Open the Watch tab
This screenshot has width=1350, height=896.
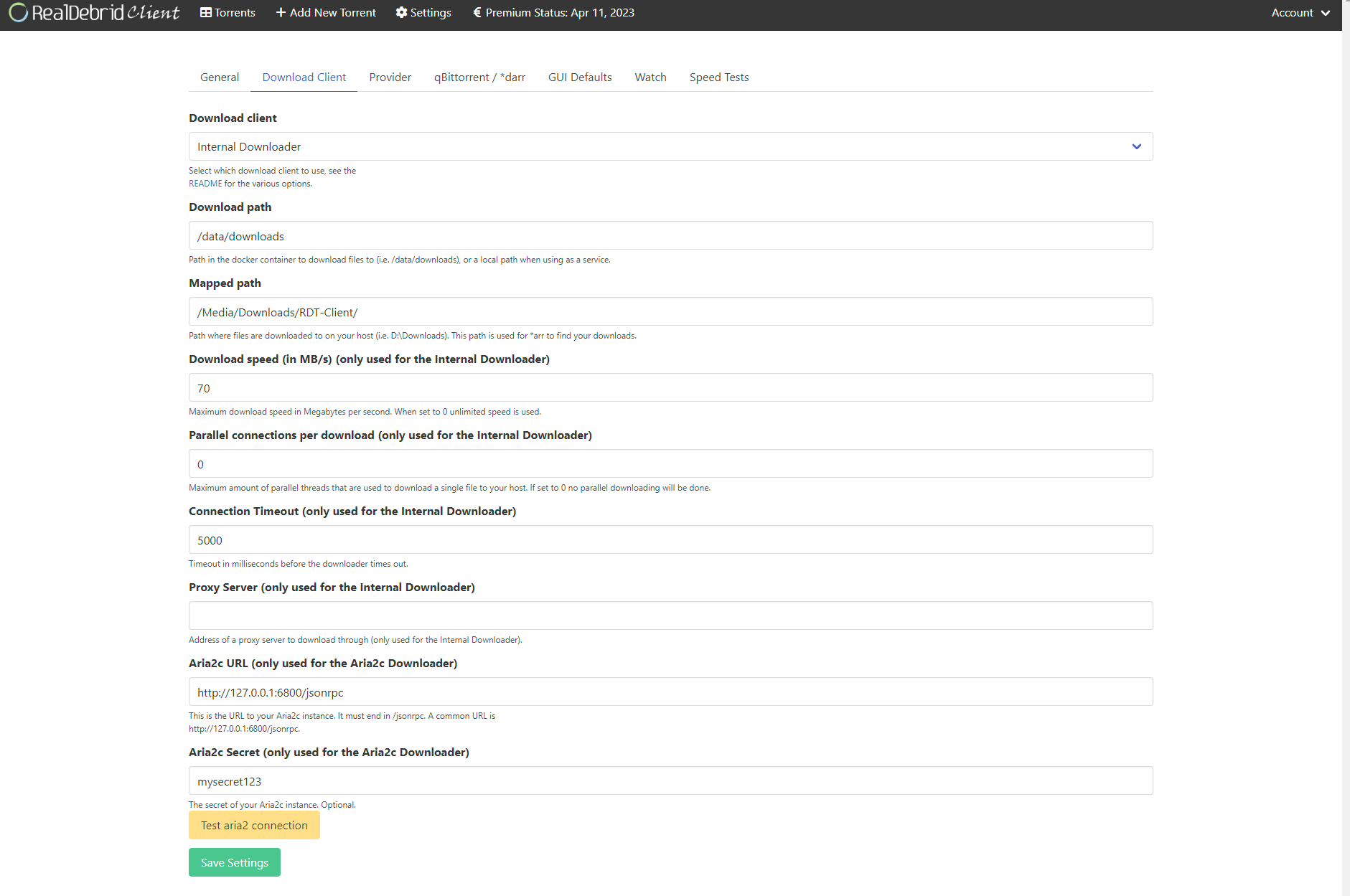pos(650,77)
